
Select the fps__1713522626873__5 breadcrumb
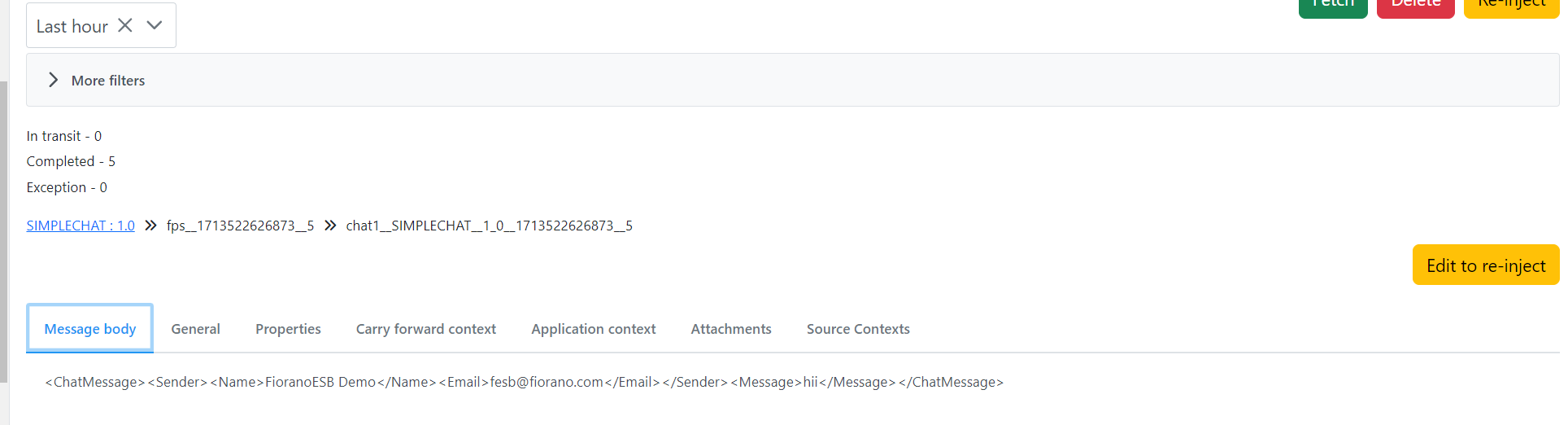click(240, 226)
